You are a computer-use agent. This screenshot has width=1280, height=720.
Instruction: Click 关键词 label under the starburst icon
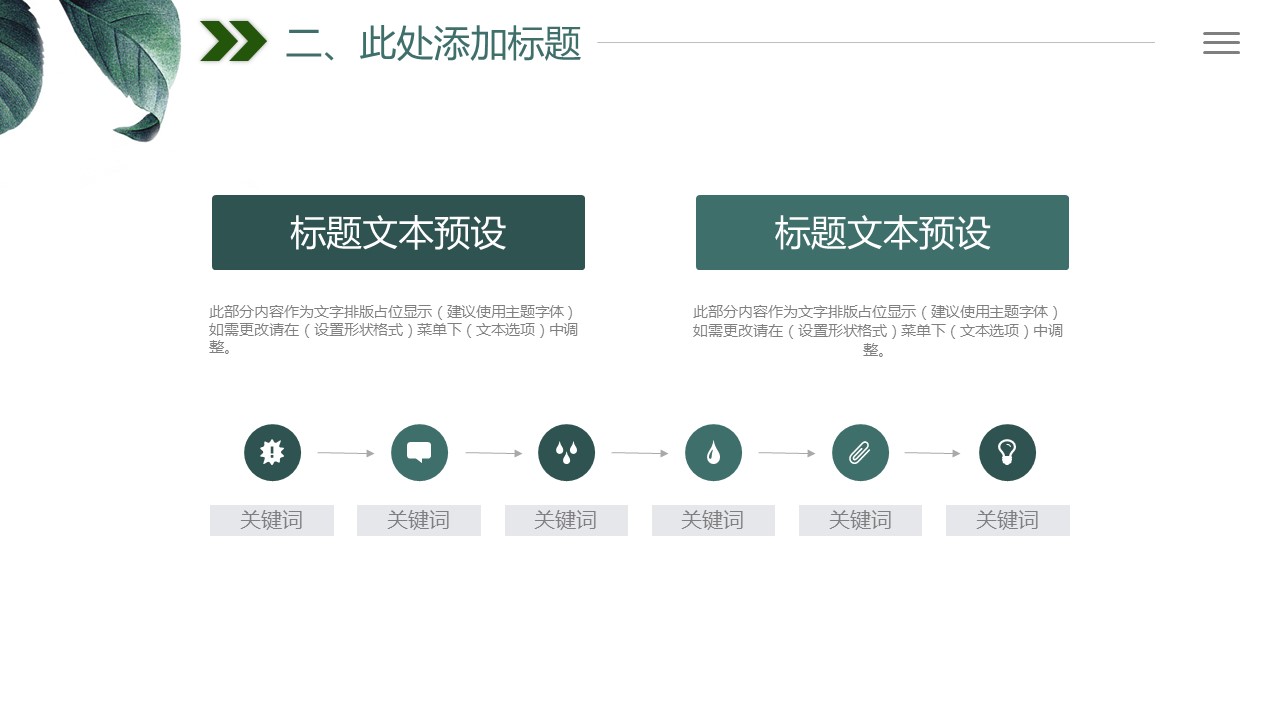click(x=272, y=520)
